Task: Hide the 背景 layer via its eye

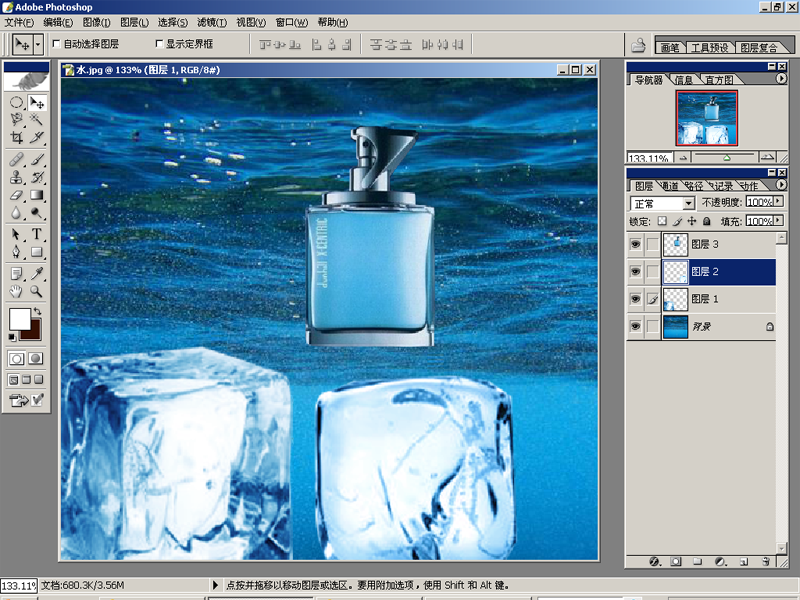Action: [x=635, y=326]
